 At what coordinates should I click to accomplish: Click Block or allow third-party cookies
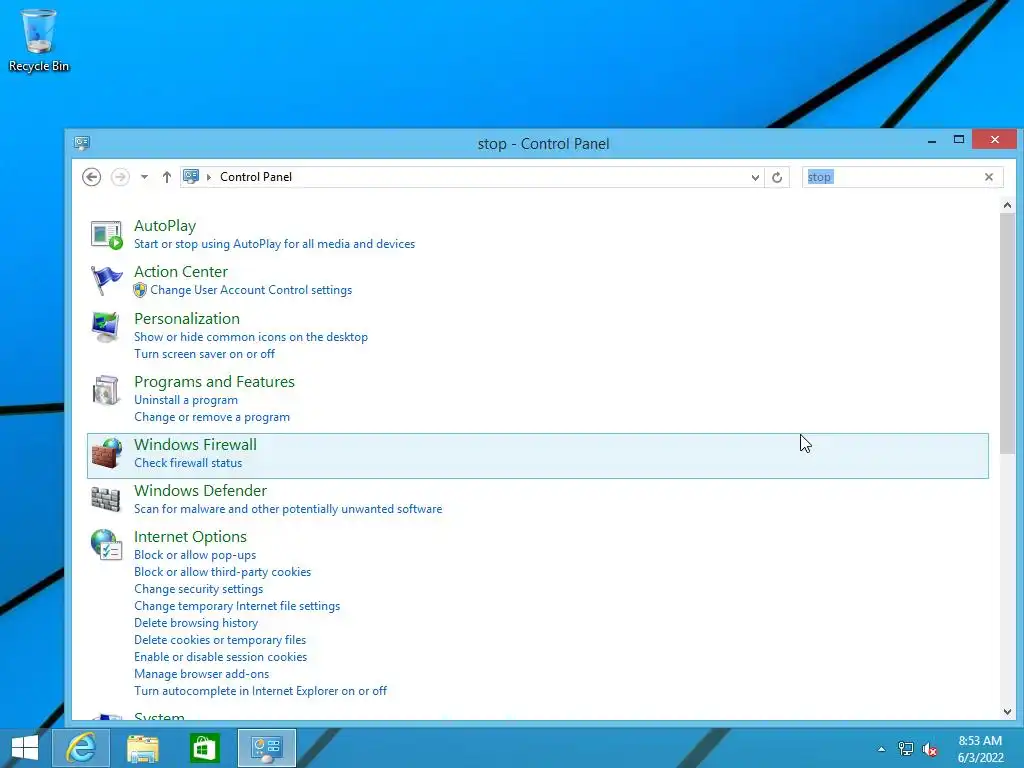(x=222, y=572)
